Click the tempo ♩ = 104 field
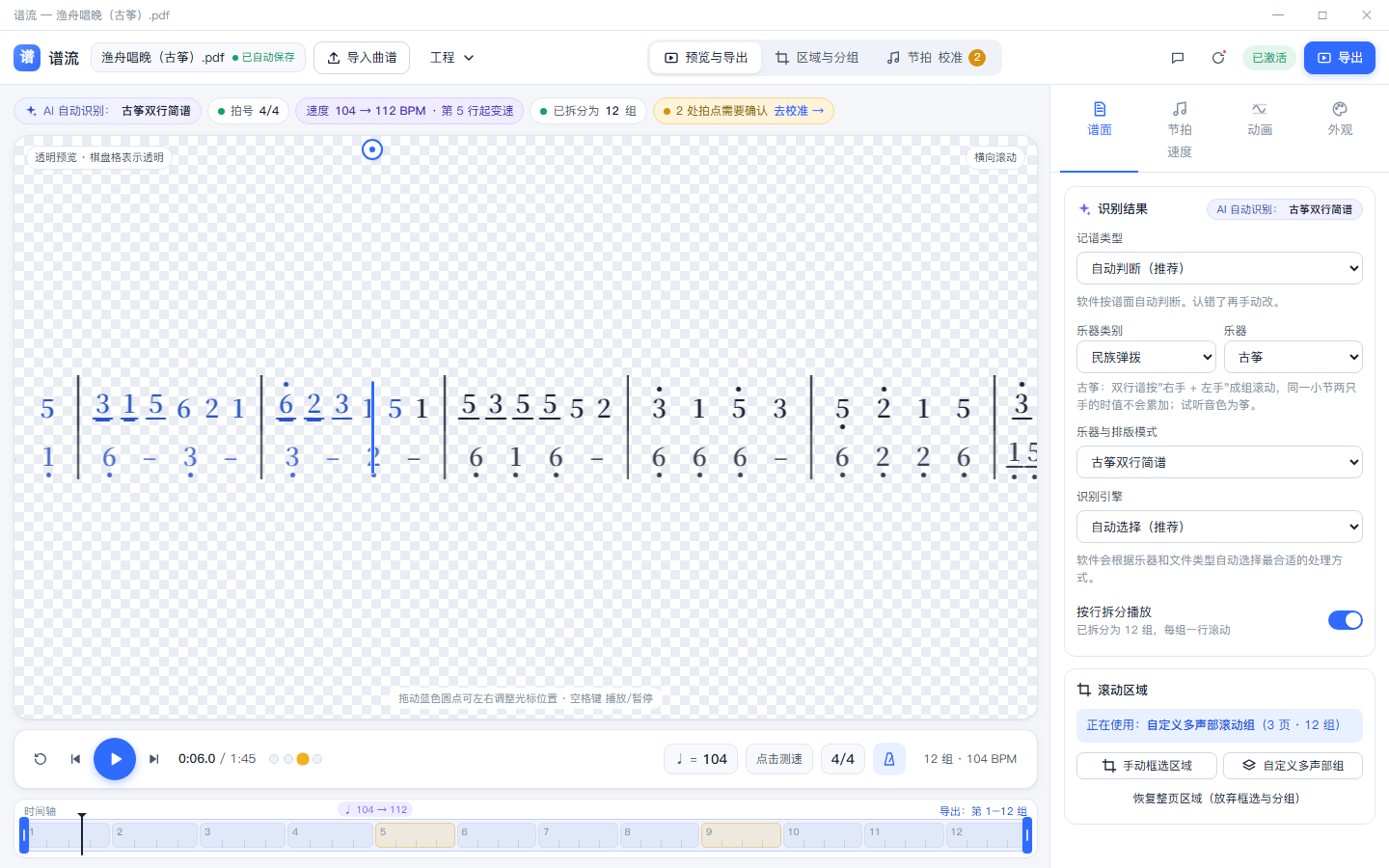 (x=701, y=759)
